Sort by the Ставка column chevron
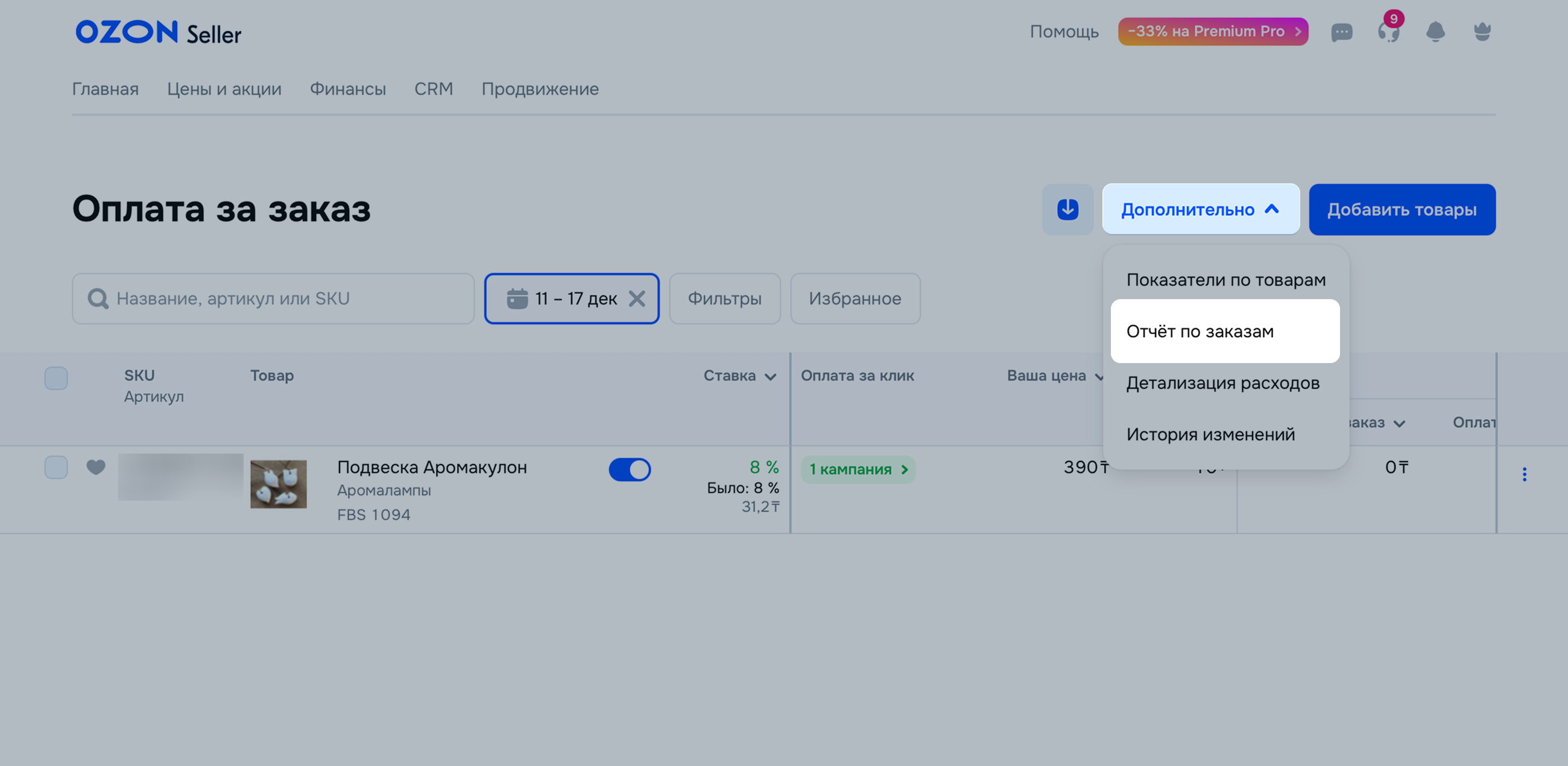 tap(771, 377)
